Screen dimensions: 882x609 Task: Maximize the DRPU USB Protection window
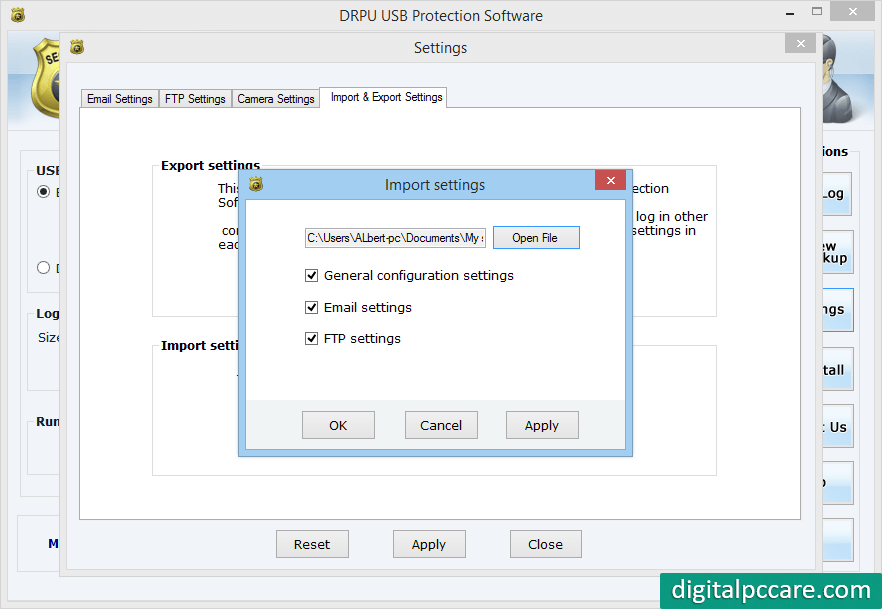[817, 11]
